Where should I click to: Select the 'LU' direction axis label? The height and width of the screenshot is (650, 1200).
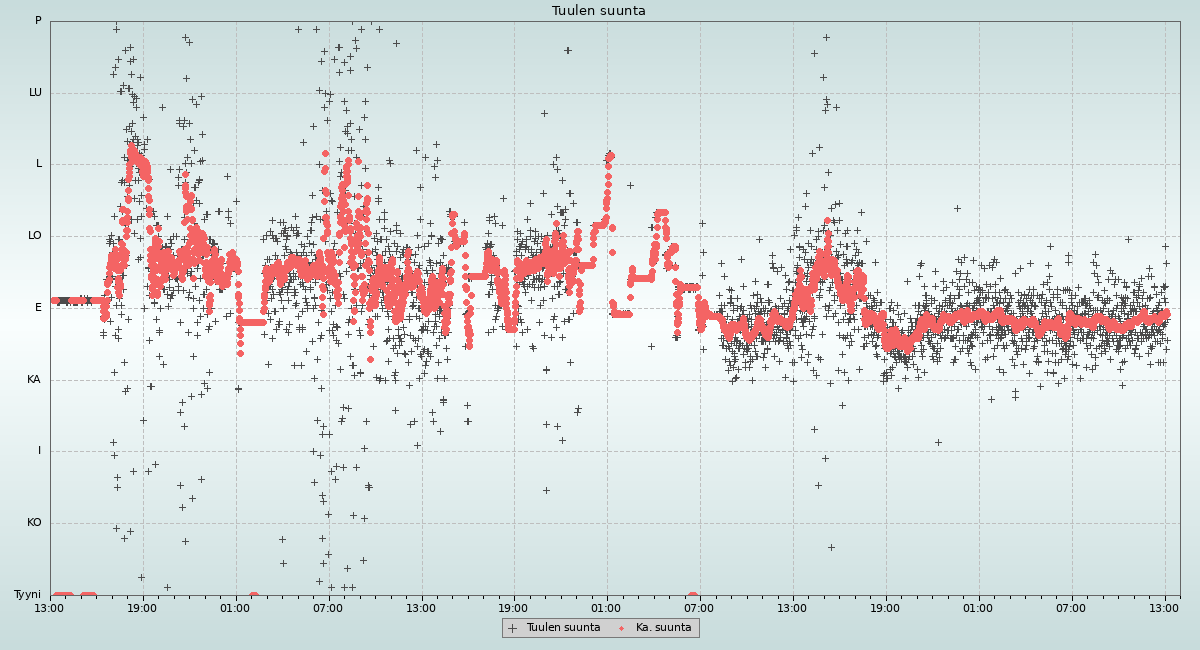(x=35, y=93)
